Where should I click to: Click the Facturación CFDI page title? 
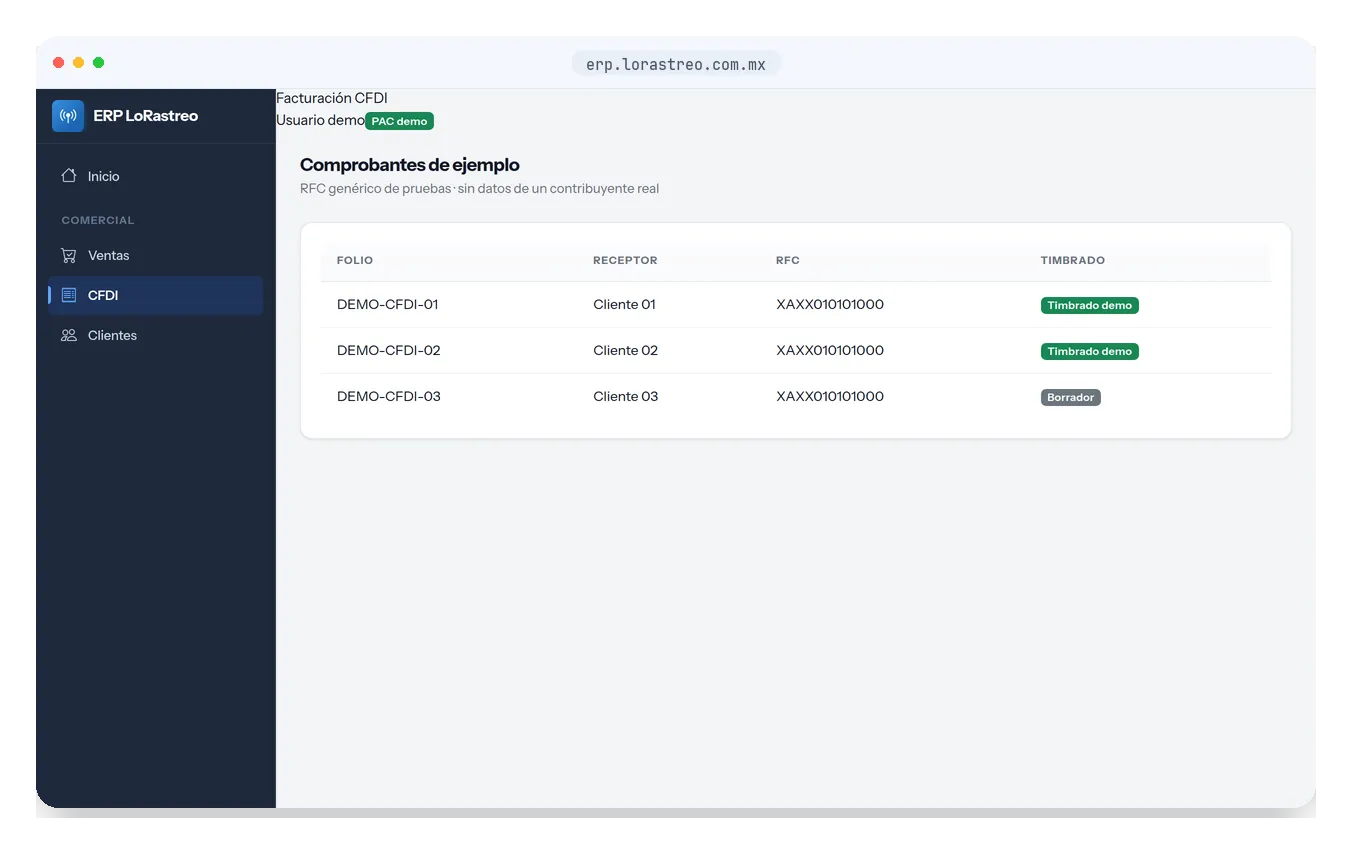(x=332, y=98)
